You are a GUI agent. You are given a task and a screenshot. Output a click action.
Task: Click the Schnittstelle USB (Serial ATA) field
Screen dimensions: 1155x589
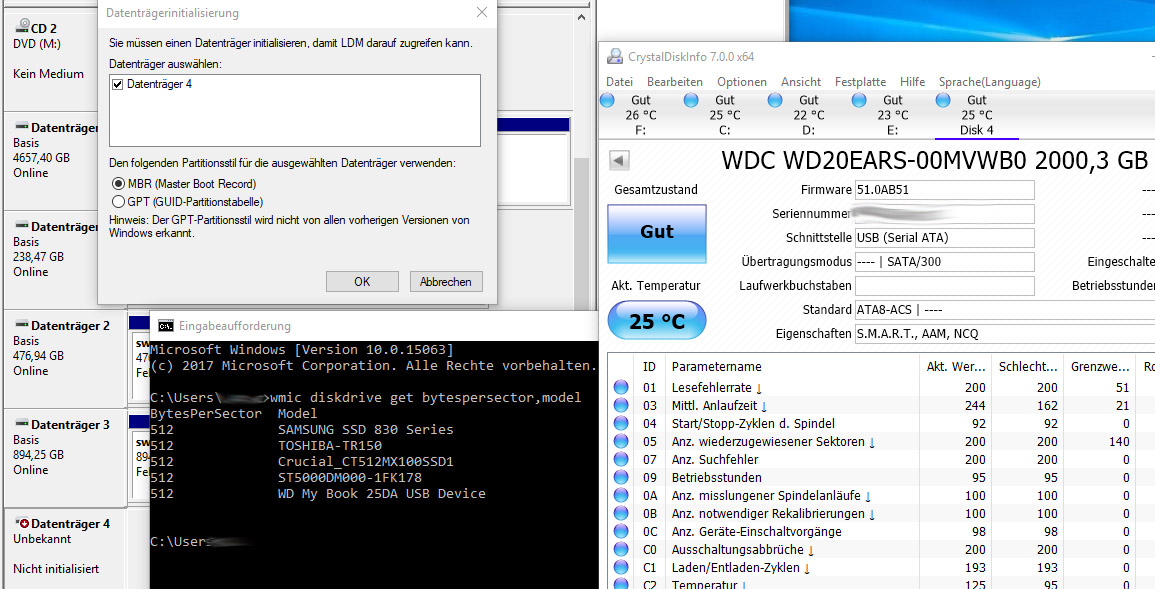(944, 238)
